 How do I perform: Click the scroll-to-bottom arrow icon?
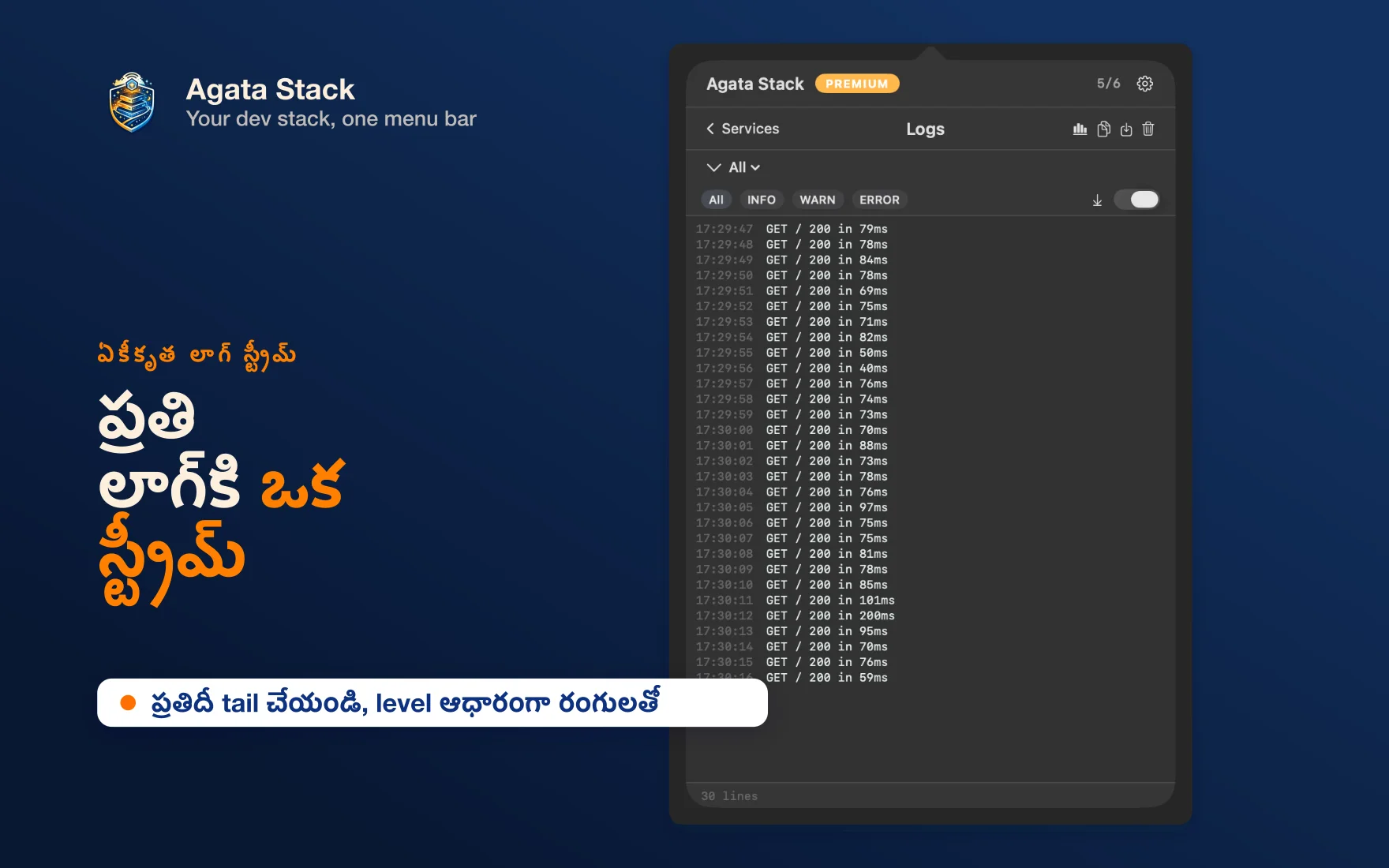pos(1097,200)
